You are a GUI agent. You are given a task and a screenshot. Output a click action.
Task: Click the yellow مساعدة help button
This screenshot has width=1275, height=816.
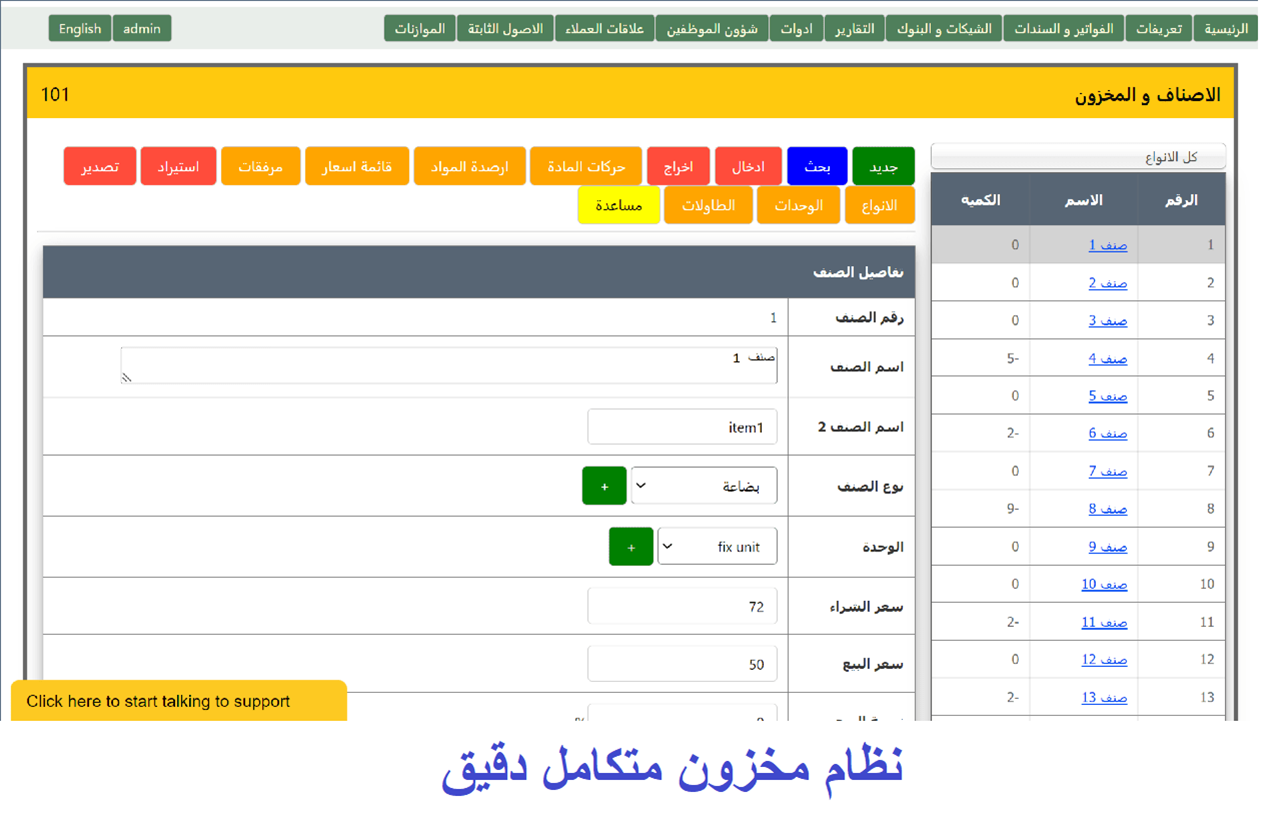pos(618,205)
